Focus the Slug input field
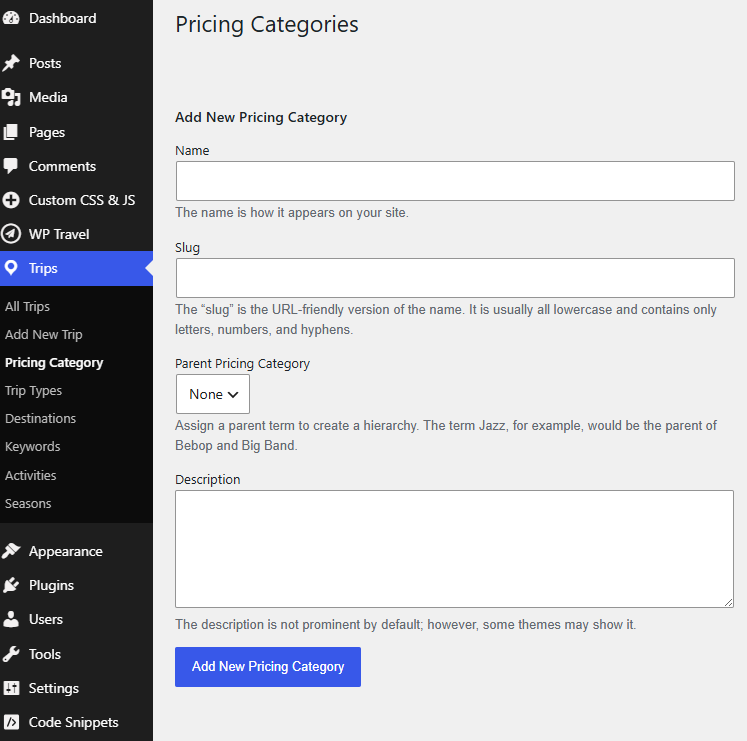Screen dimensions: 747x741 455,278
